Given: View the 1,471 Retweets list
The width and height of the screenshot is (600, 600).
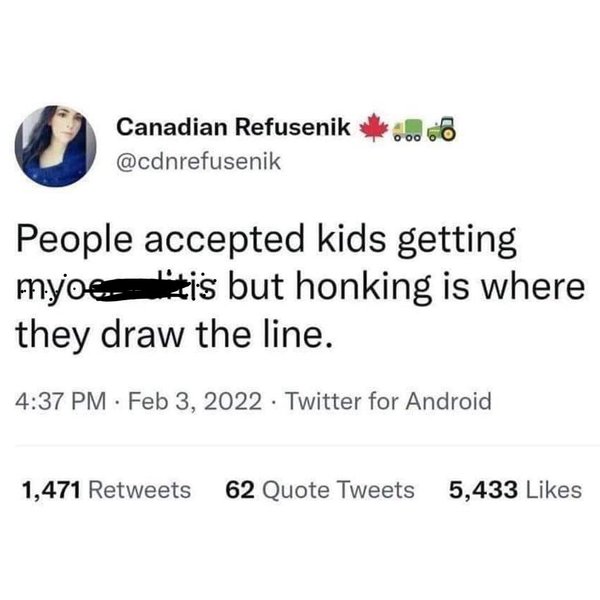Looking at the screenshot, I should 105,489.
